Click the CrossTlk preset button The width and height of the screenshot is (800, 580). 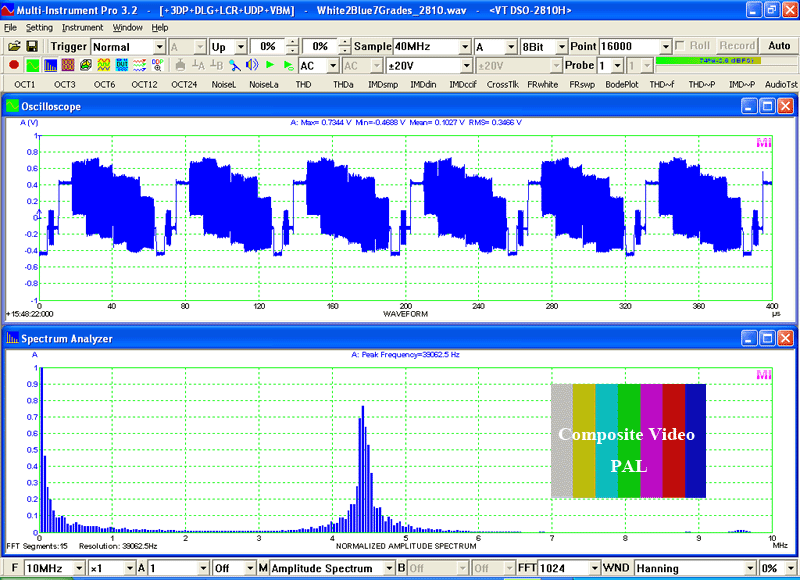[x=503, y=84]
